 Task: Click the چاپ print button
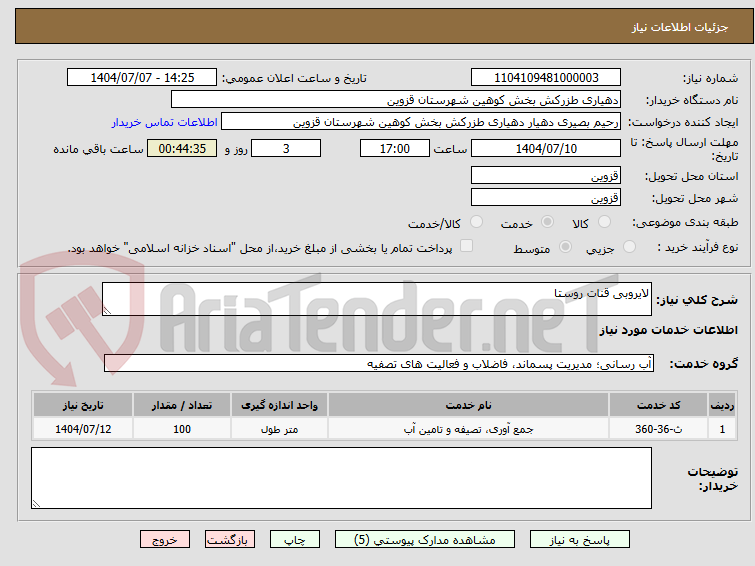[295, 540]
